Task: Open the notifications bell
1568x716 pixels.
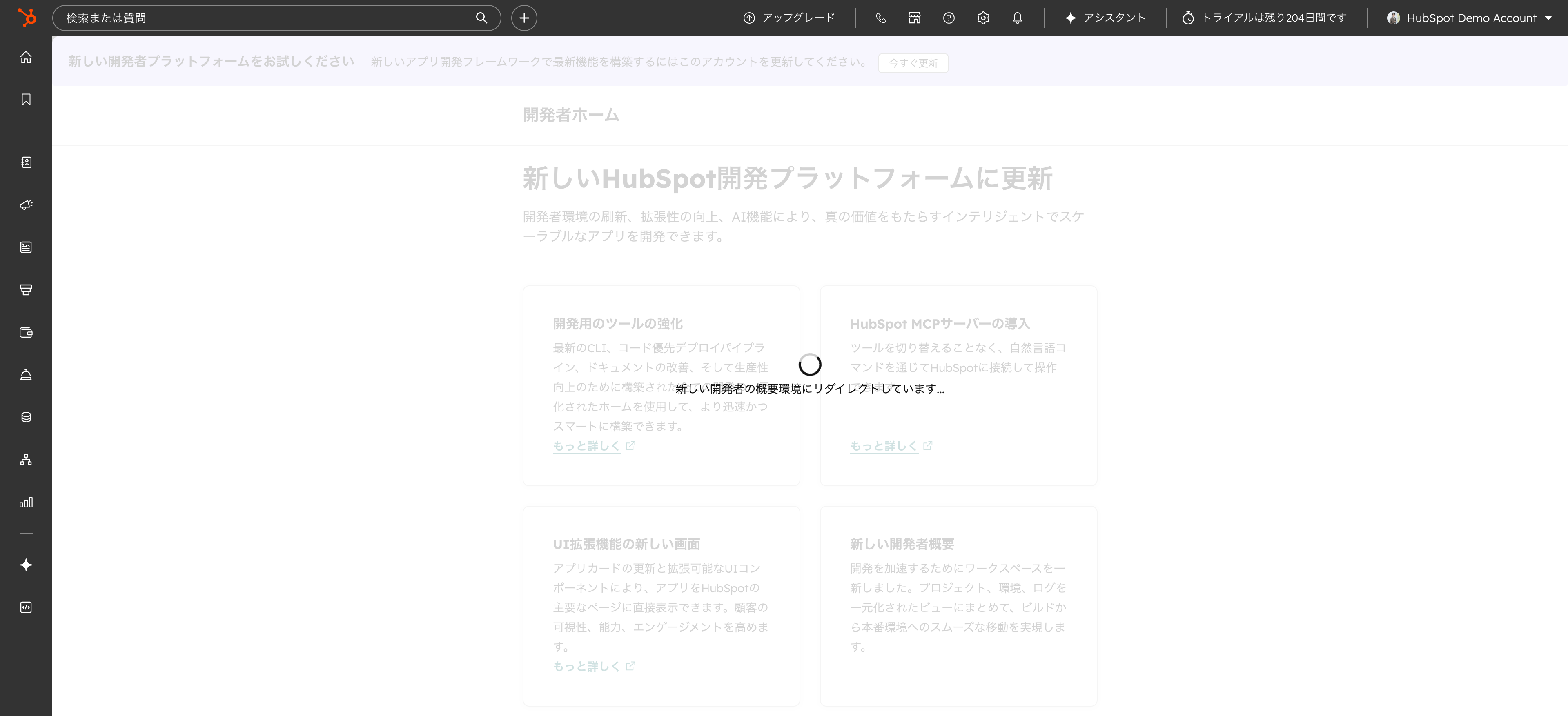Action: click(x=1017, y=18)
